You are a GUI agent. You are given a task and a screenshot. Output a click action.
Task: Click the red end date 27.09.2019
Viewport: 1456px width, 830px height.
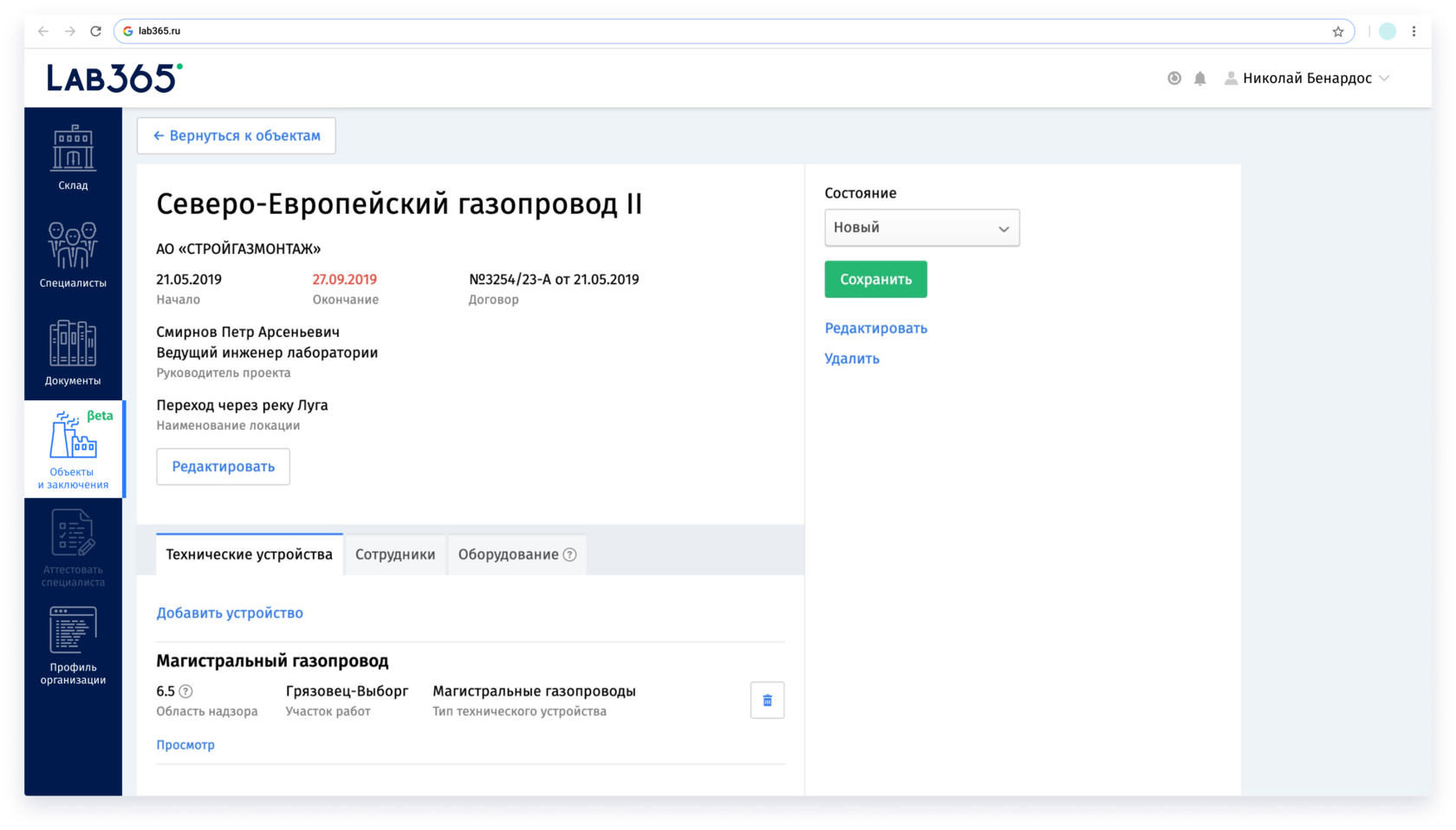pos(345,280)
